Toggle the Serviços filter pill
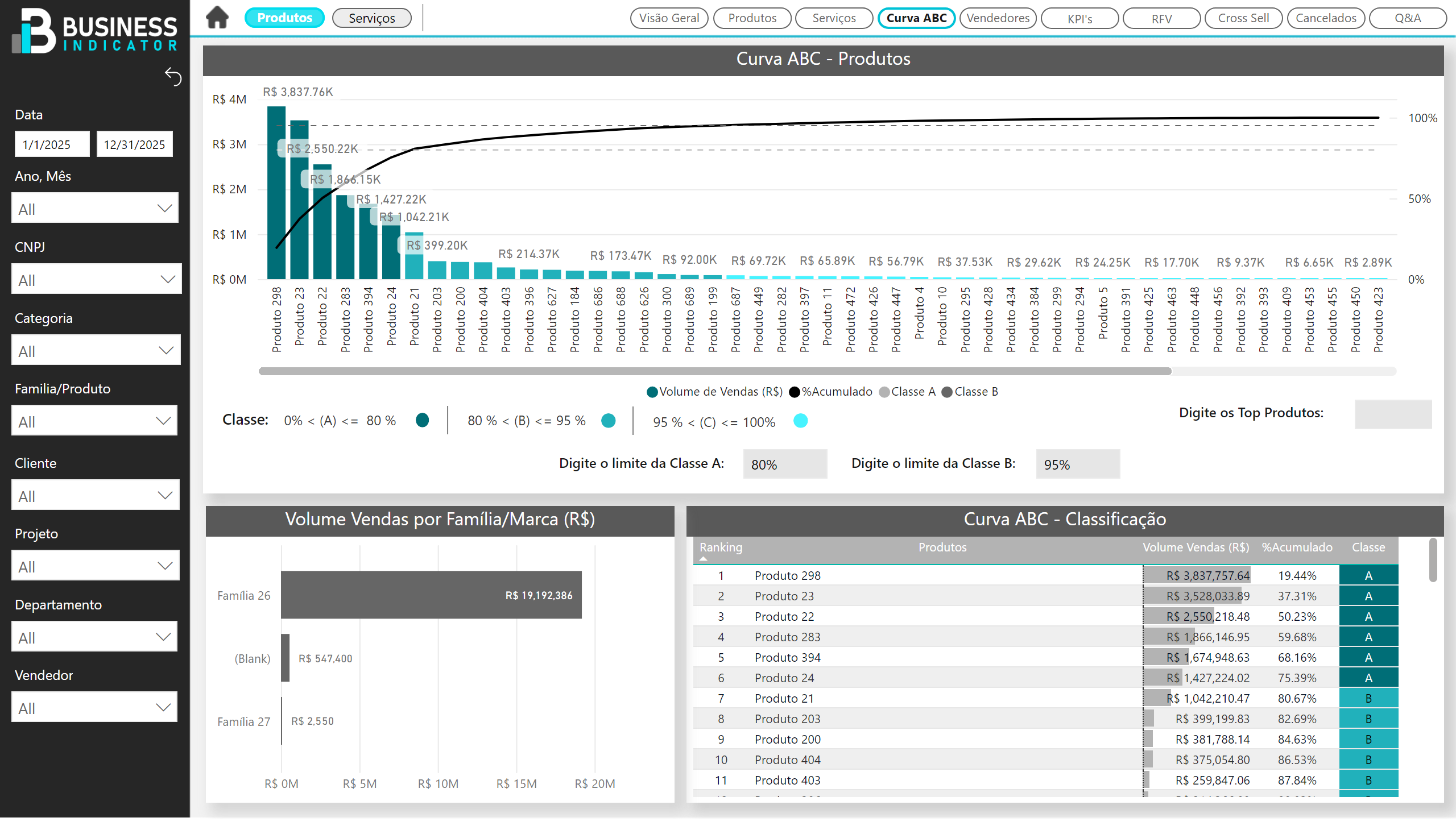Screen dimensions: 1456x830 click(371, 18)
